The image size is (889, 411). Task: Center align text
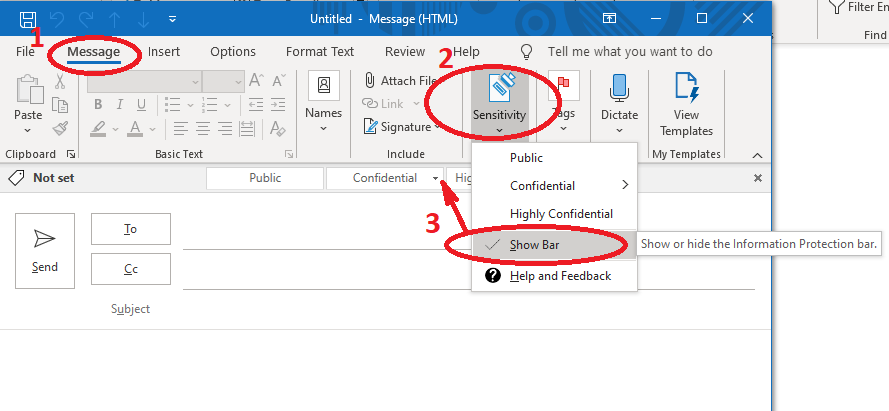203,129
